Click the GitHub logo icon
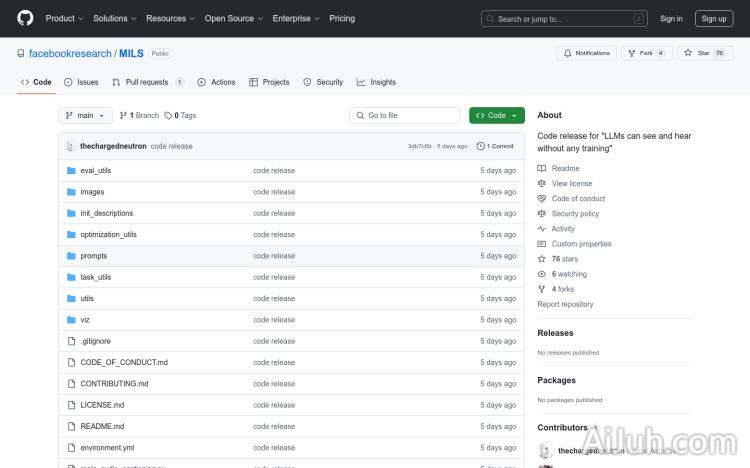Screen dimensions: 750x468 [25, 18]
